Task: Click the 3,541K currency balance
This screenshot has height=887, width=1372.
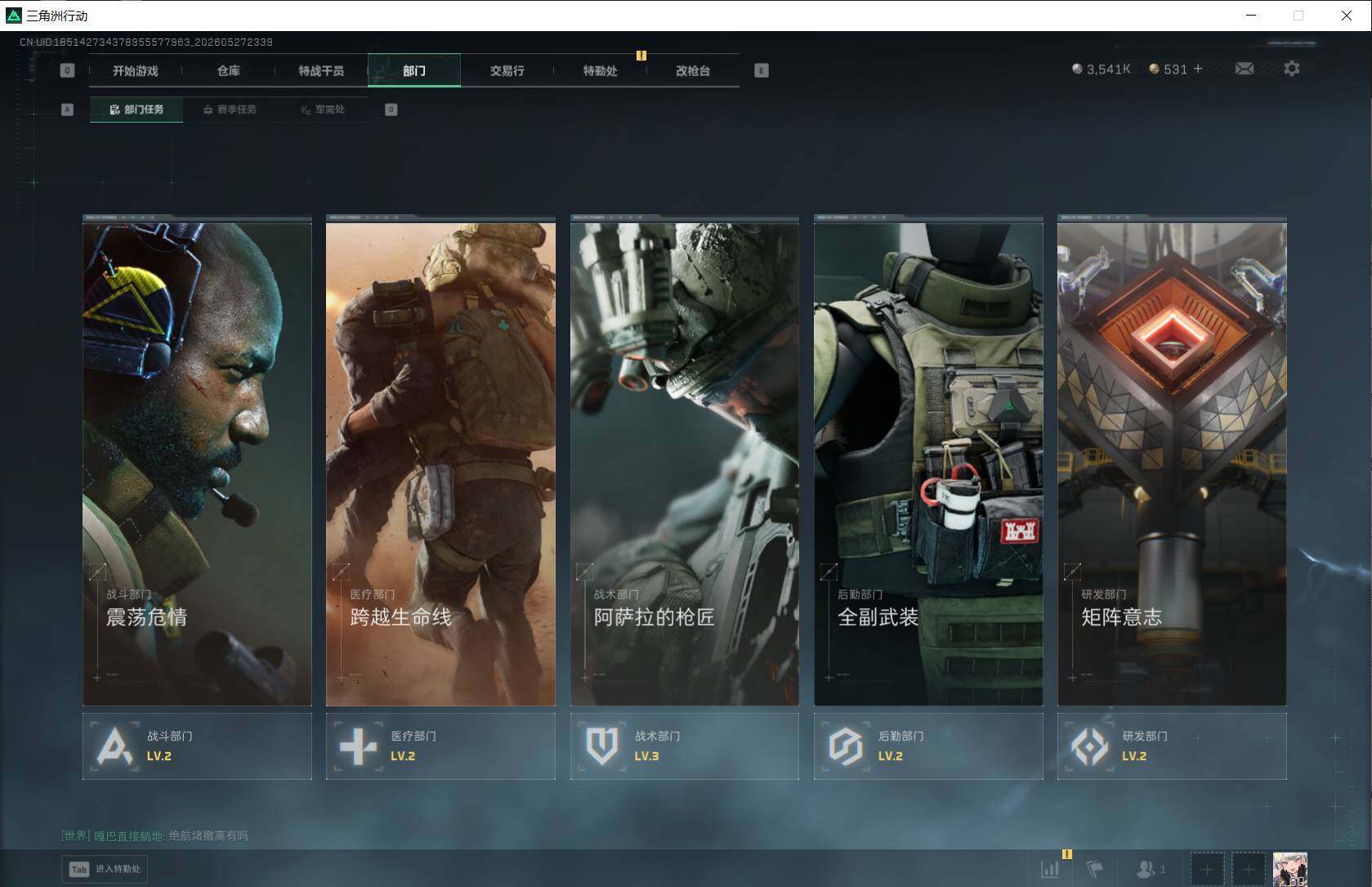Action: (x=1102, y=69)
